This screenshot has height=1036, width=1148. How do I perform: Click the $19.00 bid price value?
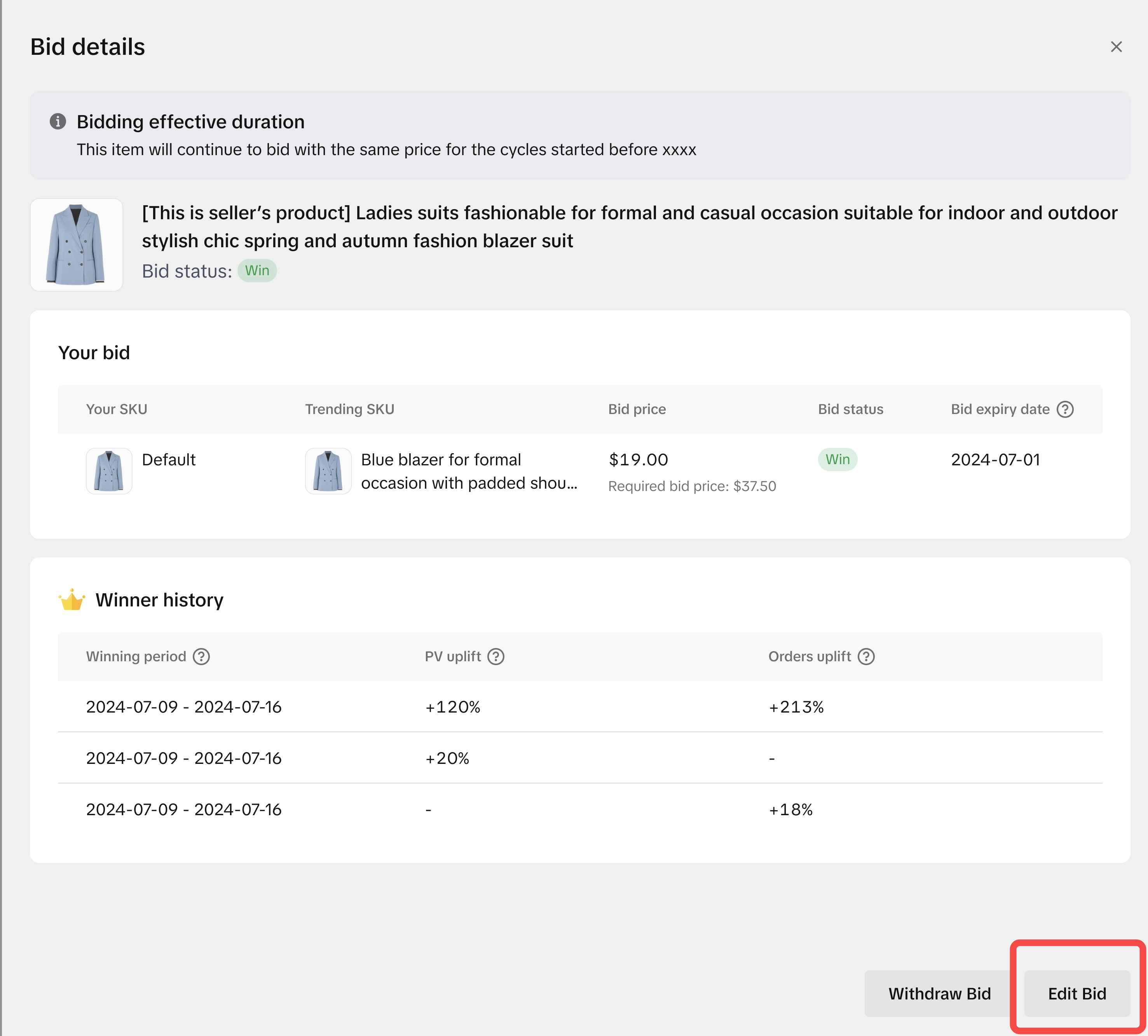[x=638, y=459]
